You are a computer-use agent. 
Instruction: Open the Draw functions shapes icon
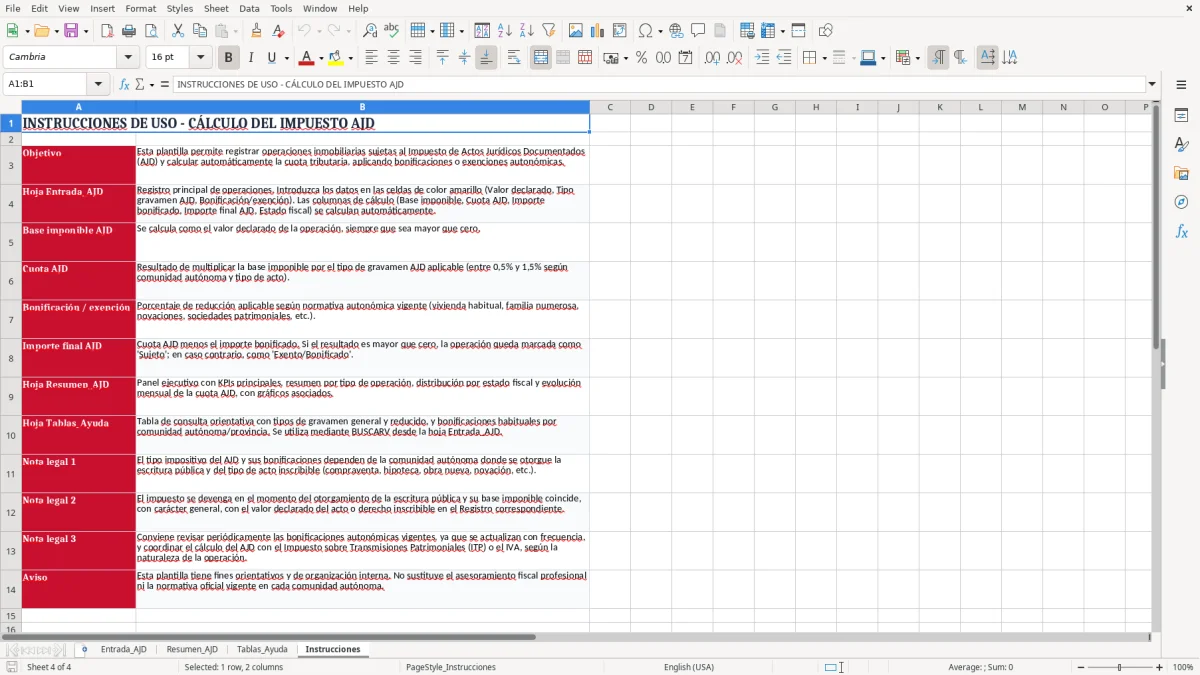click(826, 31)
